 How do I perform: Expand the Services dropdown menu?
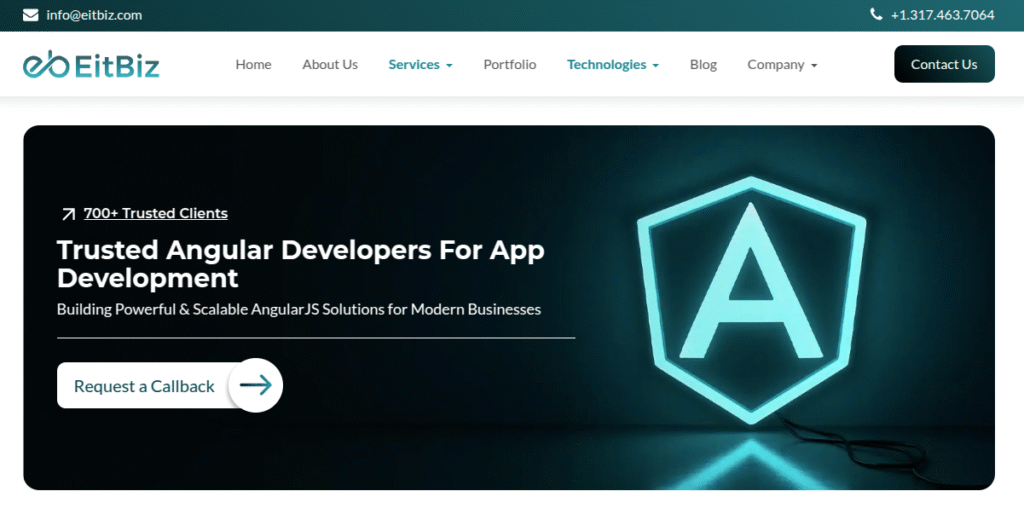pyautogui.click(x=421, y=65)
